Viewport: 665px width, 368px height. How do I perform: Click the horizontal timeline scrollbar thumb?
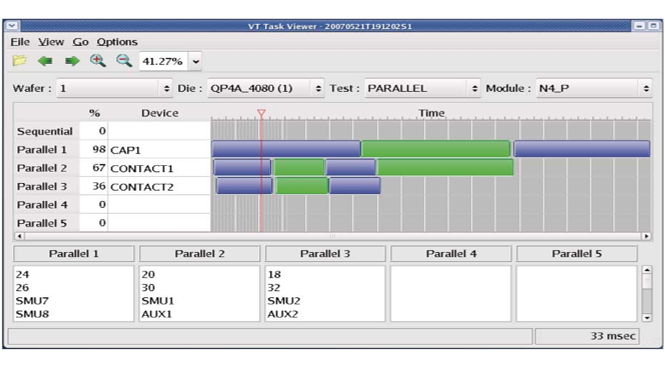click(x=332, y=236)
